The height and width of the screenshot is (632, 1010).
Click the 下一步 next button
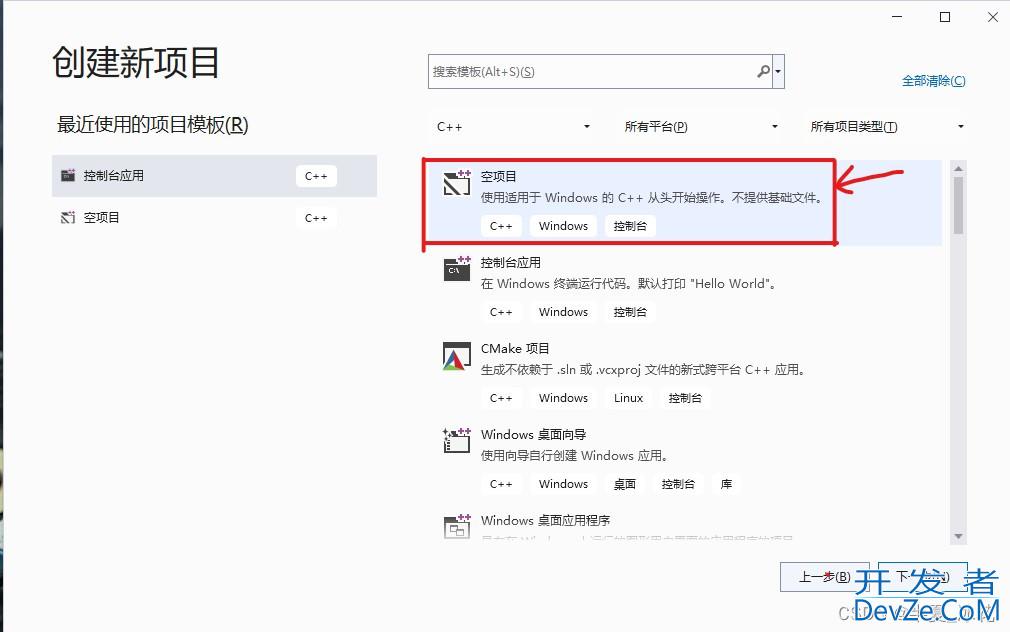click(922, 577)
